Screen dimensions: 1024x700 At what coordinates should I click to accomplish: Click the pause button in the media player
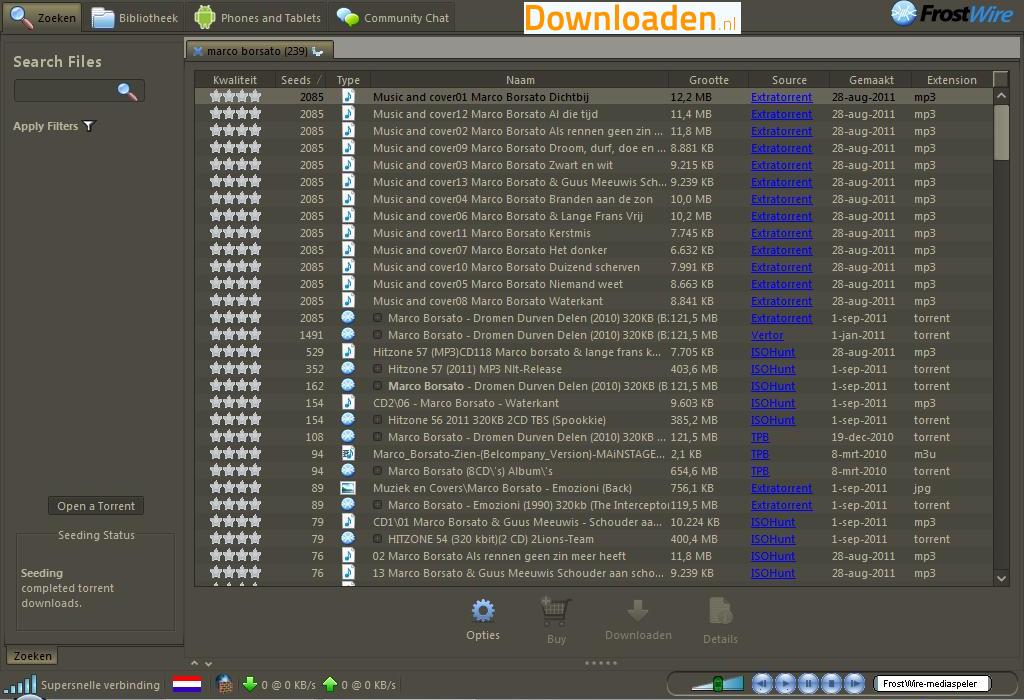[808, 684]
